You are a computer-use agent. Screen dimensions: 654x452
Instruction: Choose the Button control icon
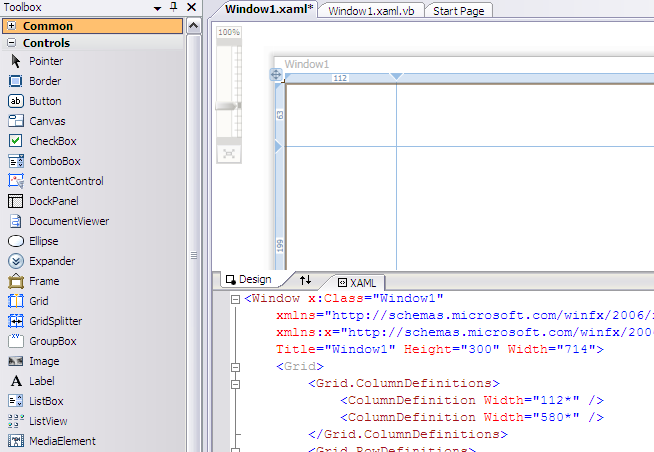(x=15, y=101)
